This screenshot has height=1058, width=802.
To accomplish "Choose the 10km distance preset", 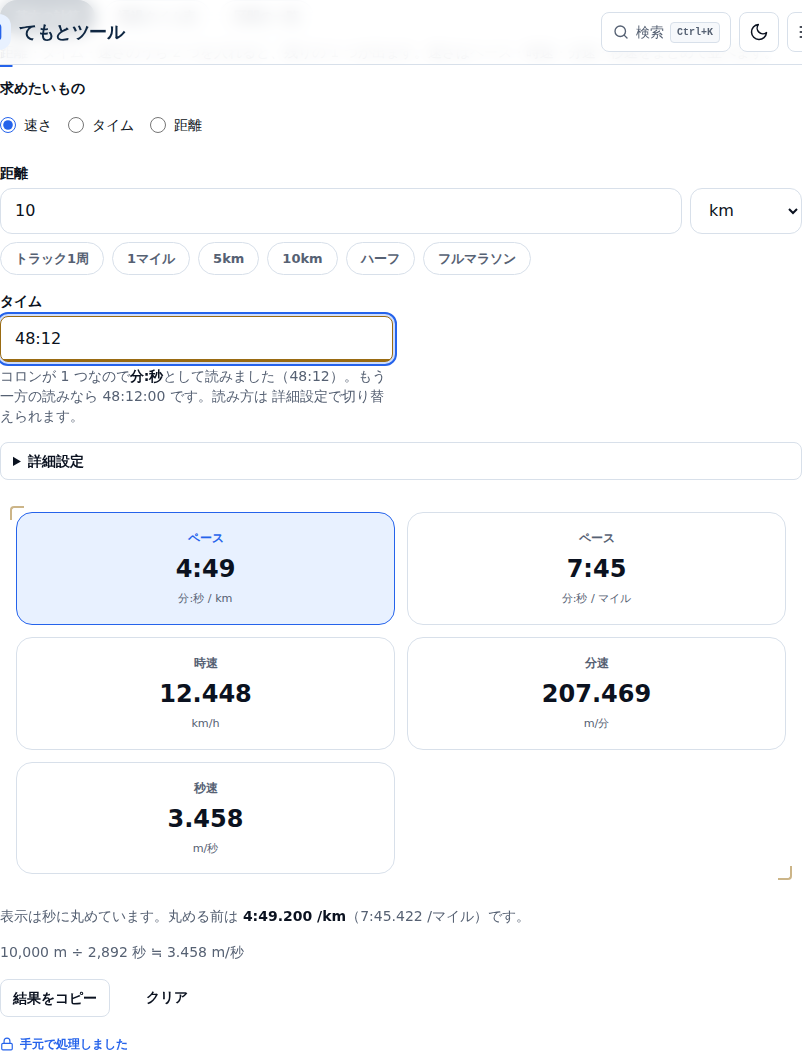I will point(302,258).
